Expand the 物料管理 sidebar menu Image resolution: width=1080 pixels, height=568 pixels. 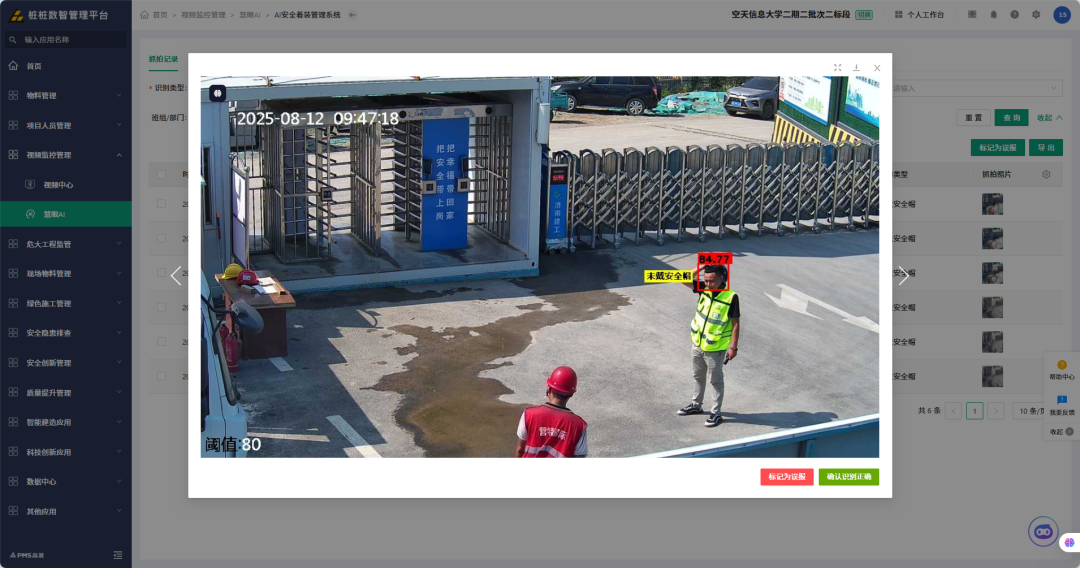tap(66, 96)
